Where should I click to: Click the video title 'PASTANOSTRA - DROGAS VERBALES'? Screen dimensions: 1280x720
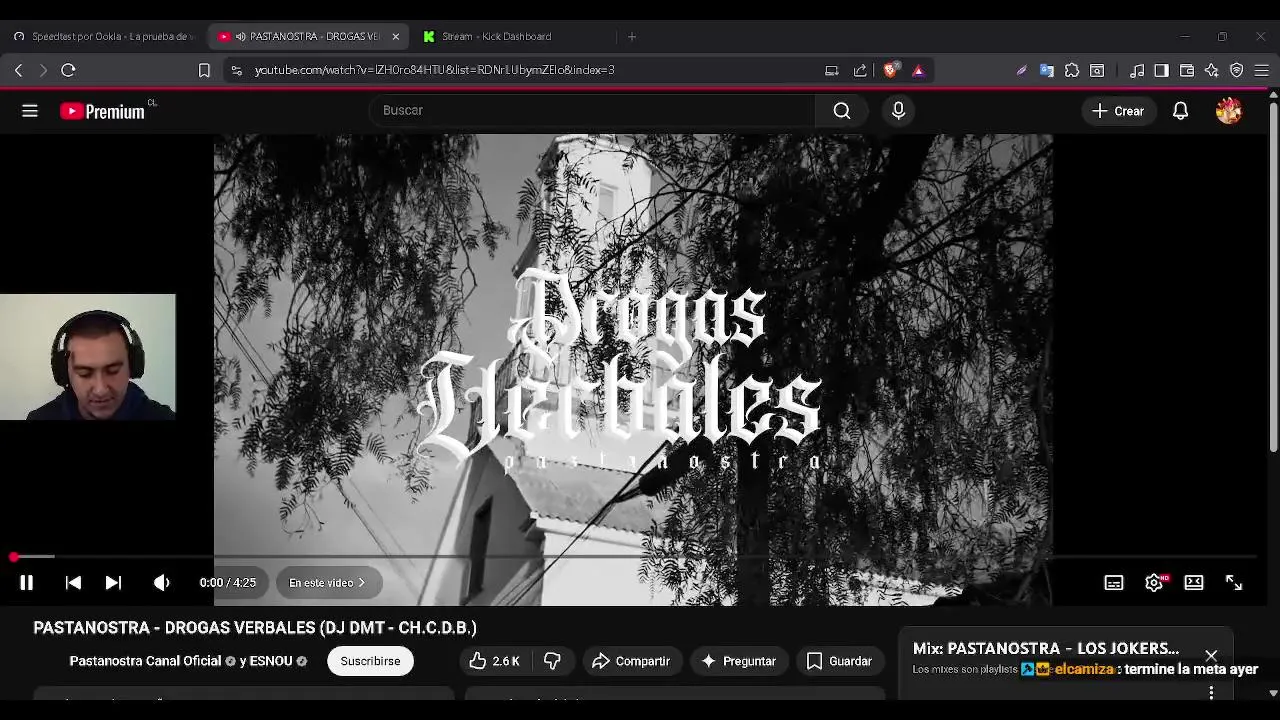pyautogui.click(x=255, y=628)
